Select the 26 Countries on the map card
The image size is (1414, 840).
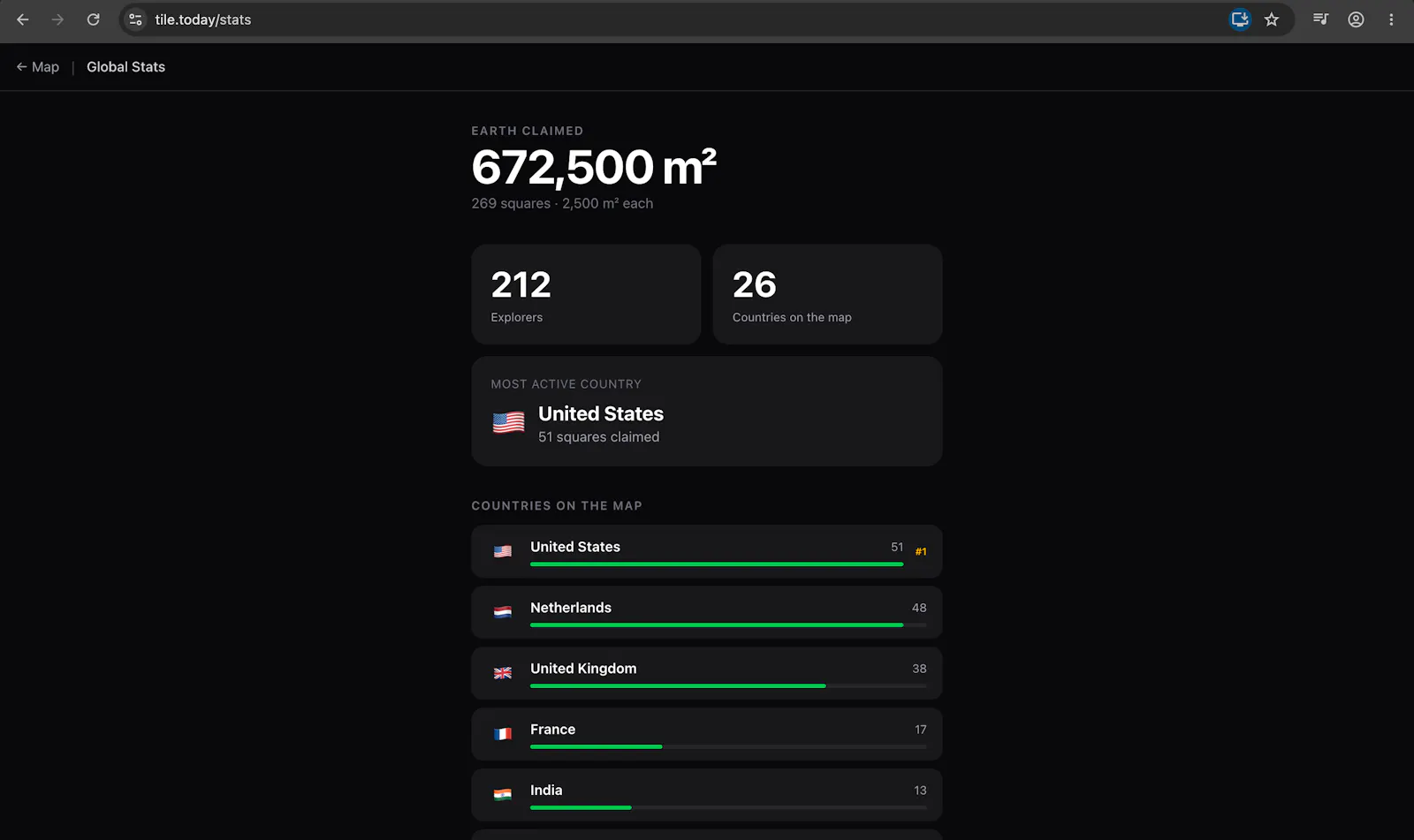click(827, 294)
